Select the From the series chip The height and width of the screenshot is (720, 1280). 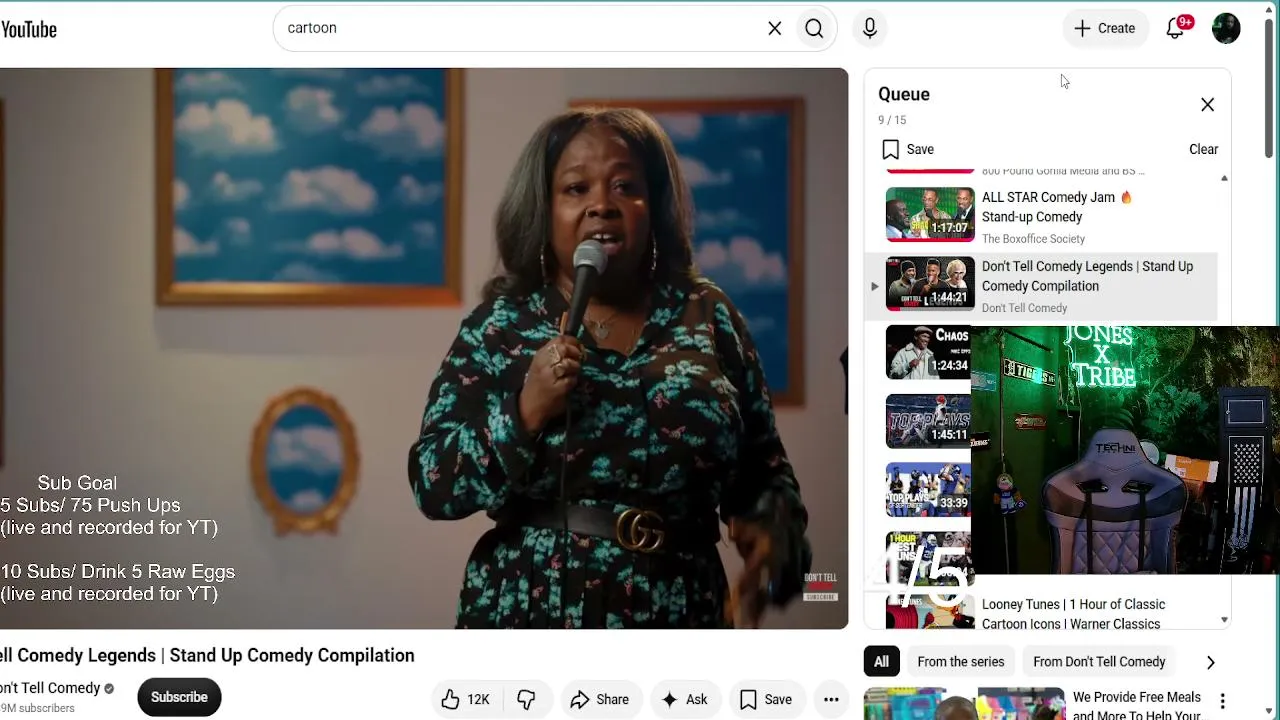960,661
